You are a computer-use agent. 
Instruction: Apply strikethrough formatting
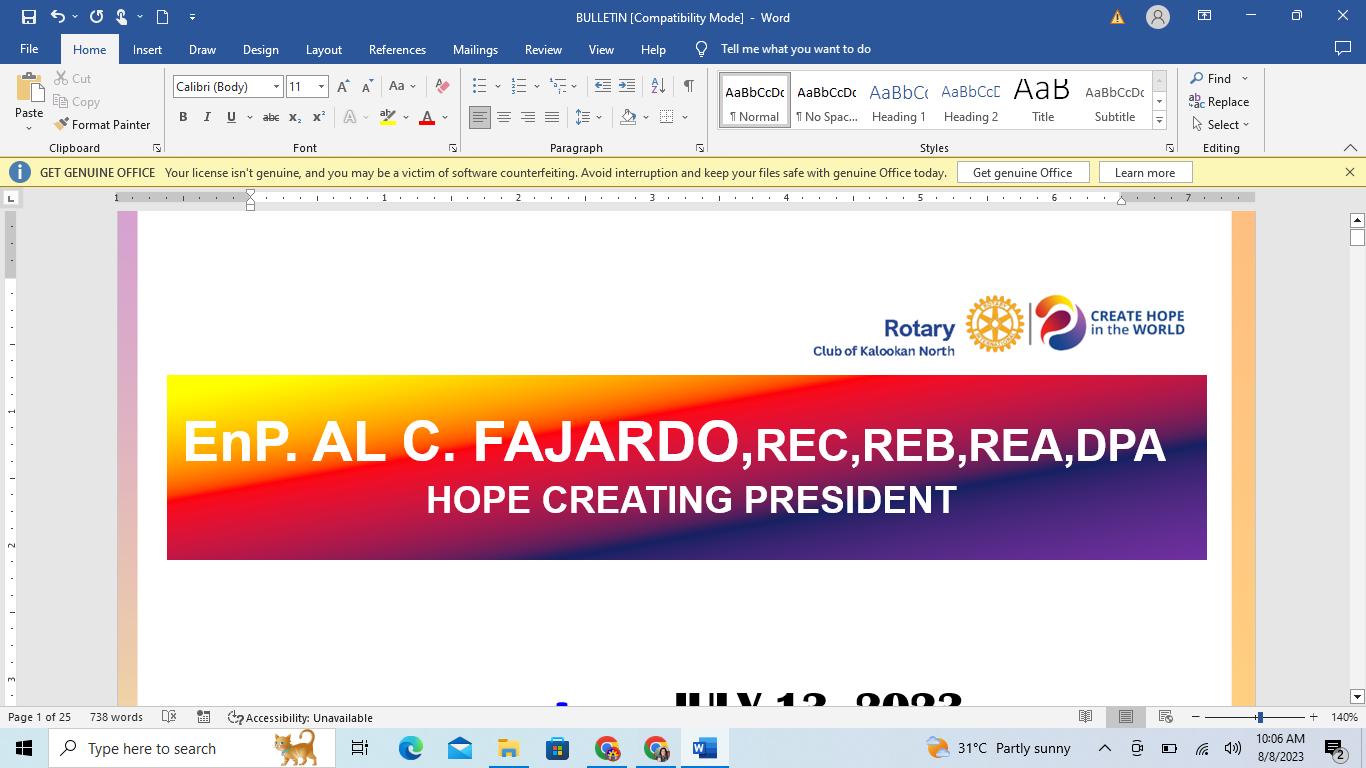tap(270, 117)
